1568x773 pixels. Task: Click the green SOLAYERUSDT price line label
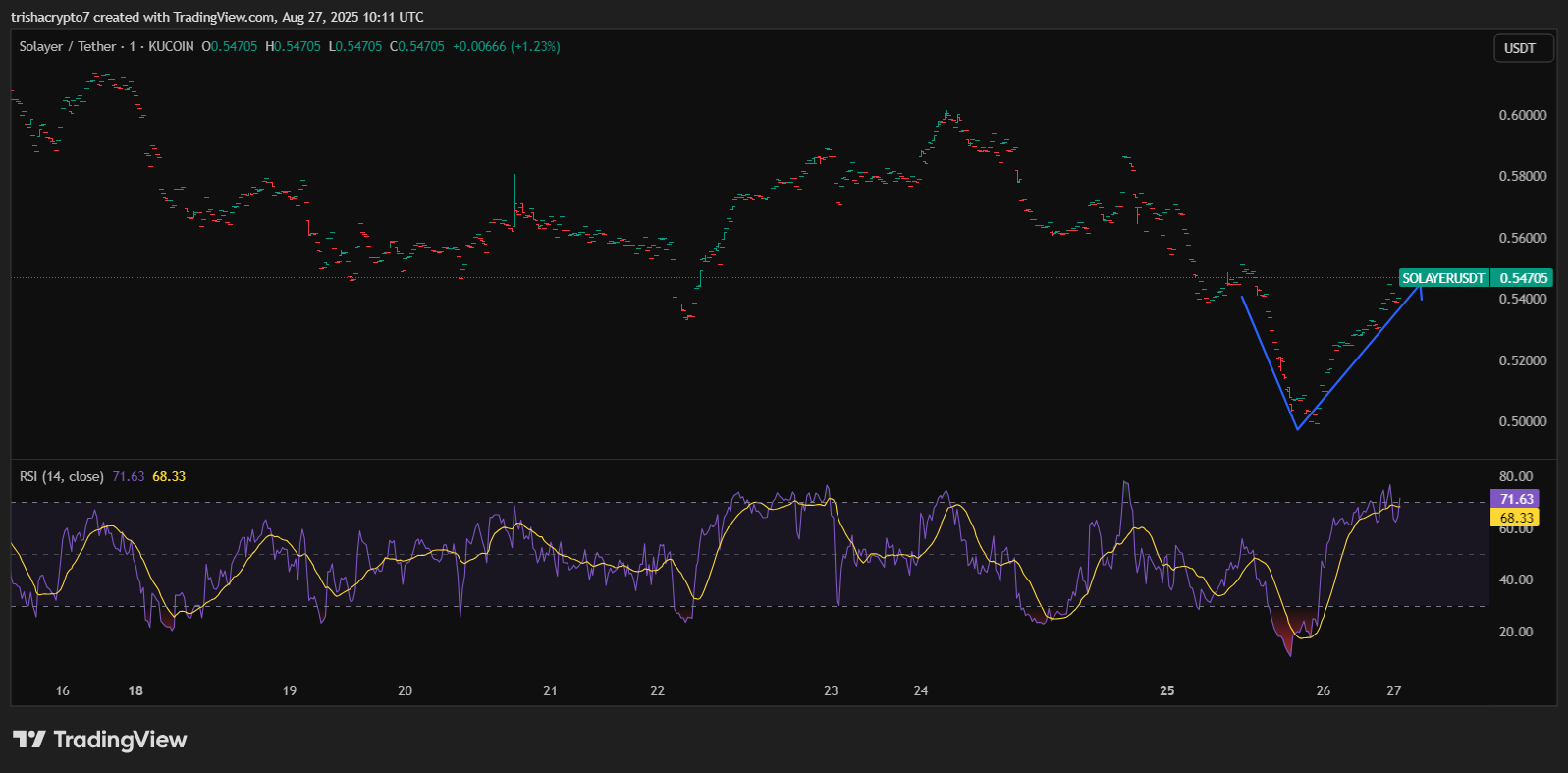[x=1442, y=278]
